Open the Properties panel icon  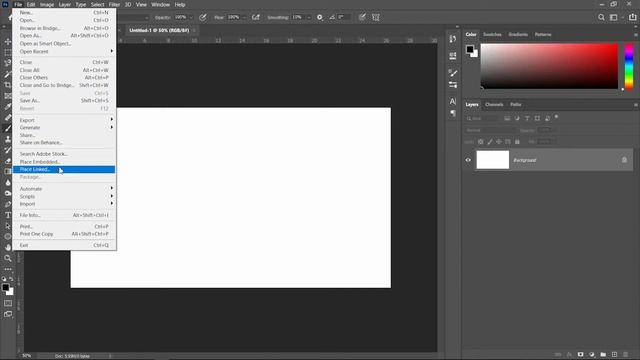(x=453, y=56)
